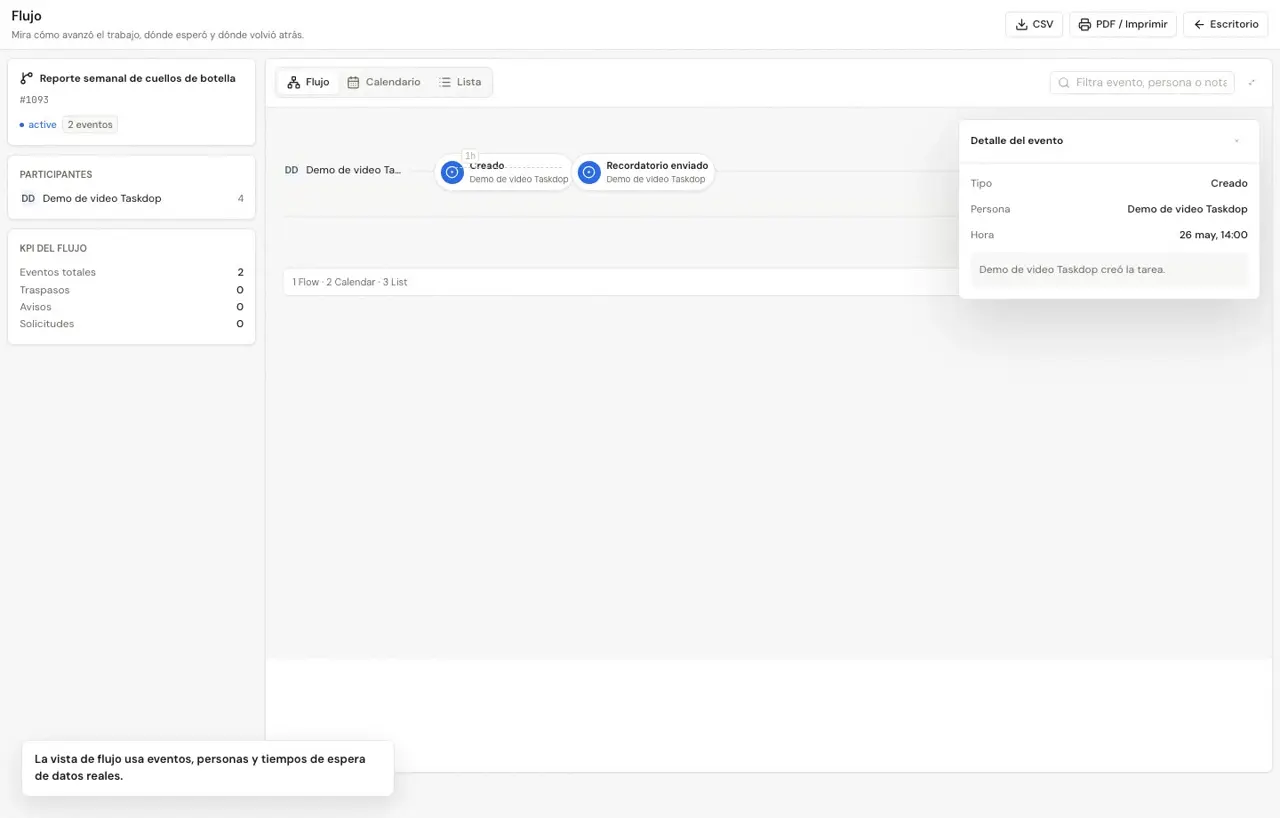
Task: Switch to the Lista tab
Action: pos(460,82)
